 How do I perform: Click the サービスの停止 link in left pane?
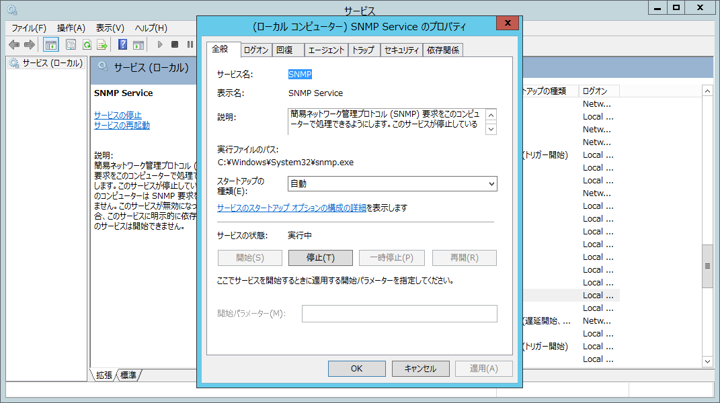point(118,115)
